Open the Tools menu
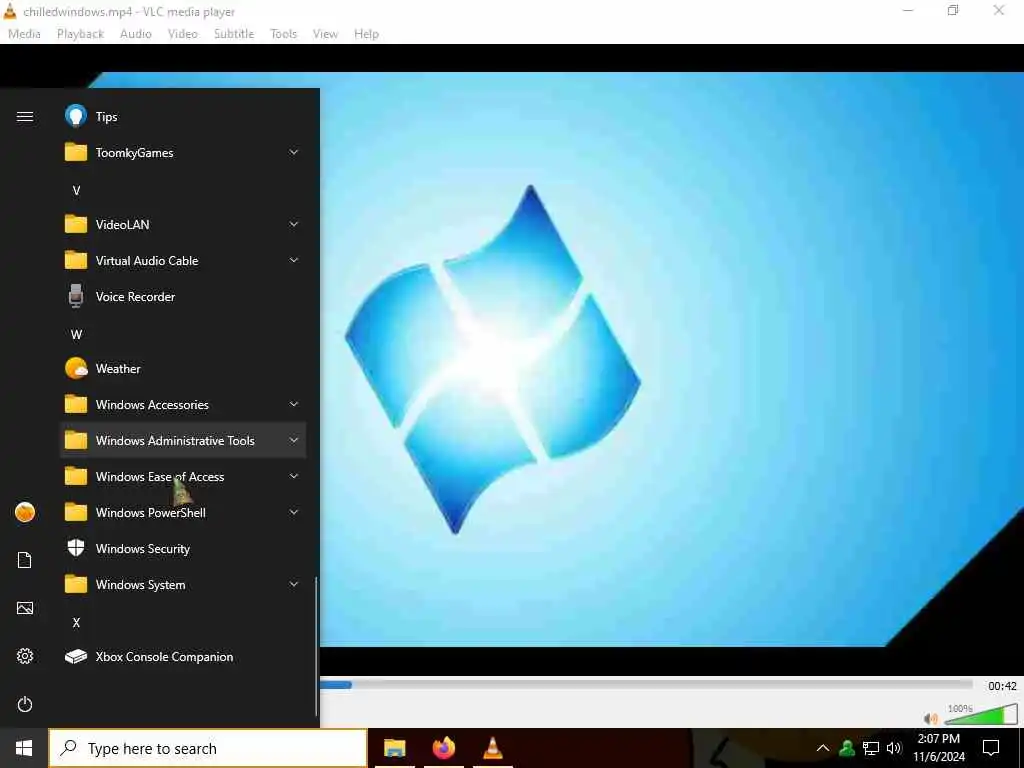Viewport: 1024px width, 768px height. click(283, 34)
